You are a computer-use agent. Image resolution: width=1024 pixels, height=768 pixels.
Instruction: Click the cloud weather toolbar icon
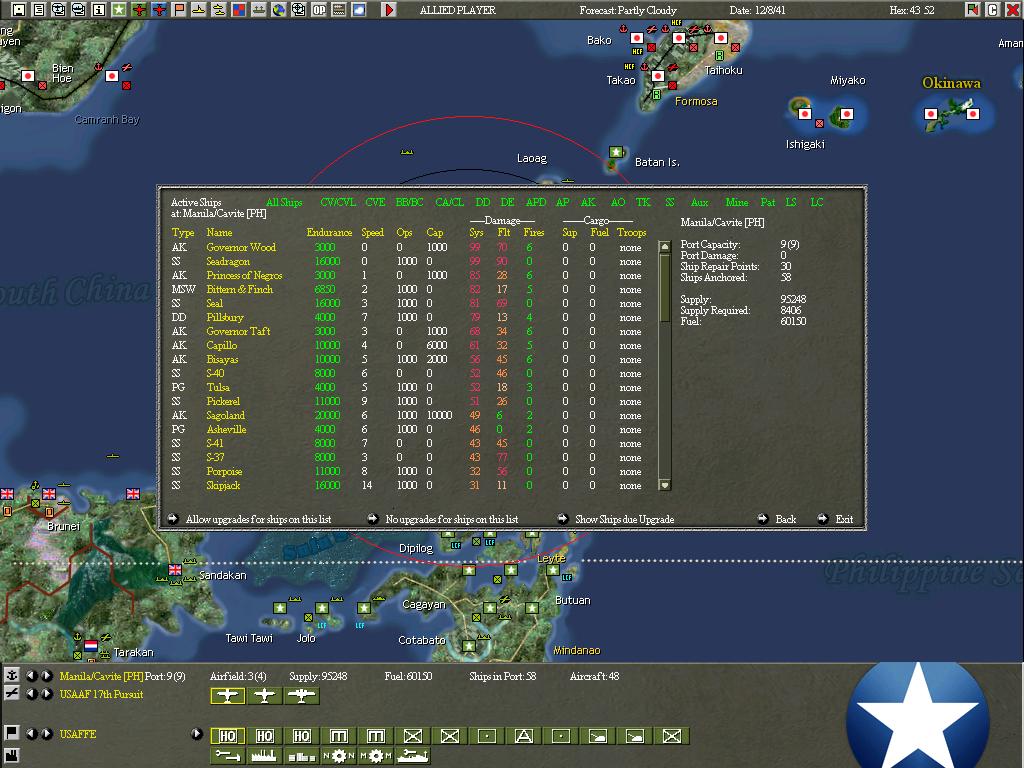click(359, 10)
